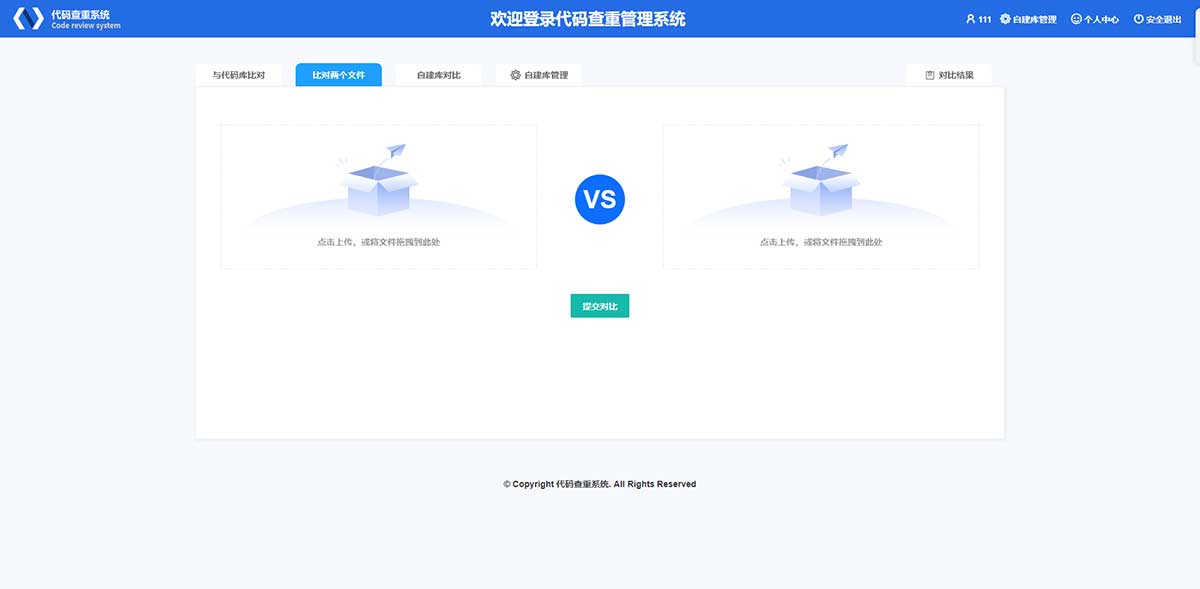This screenshot has height=589, width=1200.
Task: Open 个人中心 text link in header
Action: (1101, 19)
